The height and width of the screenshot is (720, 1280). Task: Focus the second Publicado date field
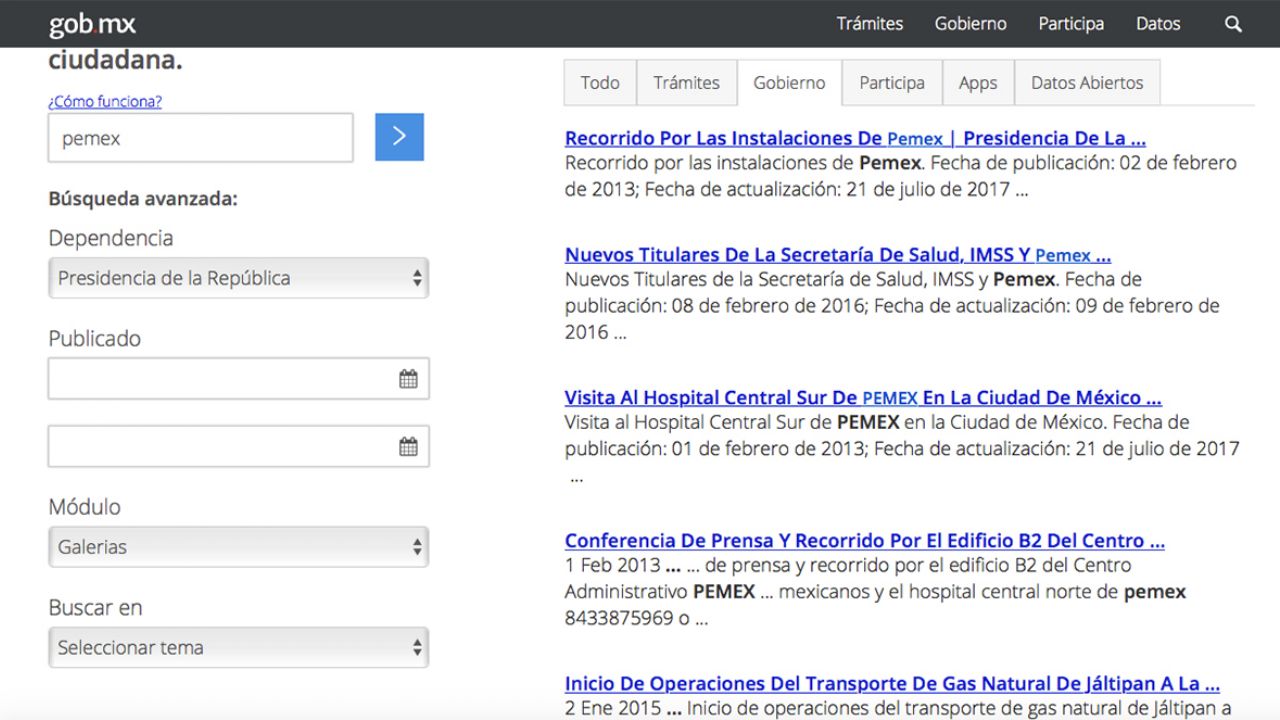[x=238, y=447]
